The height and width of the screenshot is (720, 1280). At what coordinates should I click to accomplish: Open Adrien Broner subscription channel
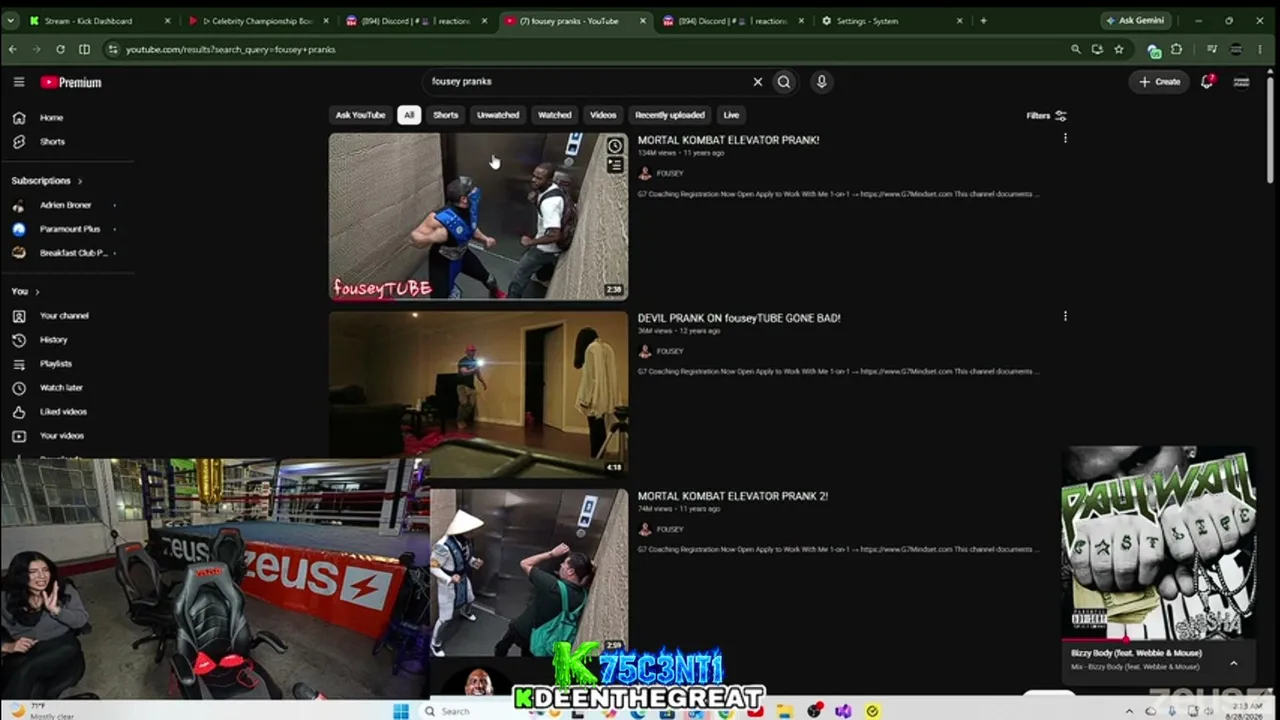(x=65, y=205)
